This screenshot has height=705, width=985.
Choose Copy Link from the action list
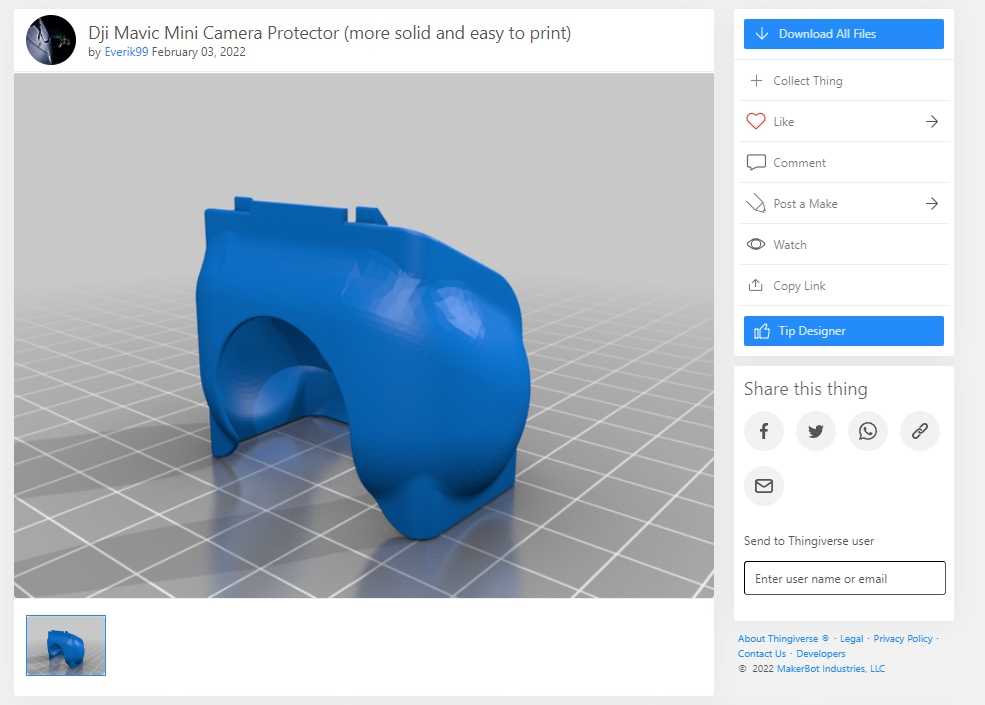pyautogui.click(x=799, y=286)
